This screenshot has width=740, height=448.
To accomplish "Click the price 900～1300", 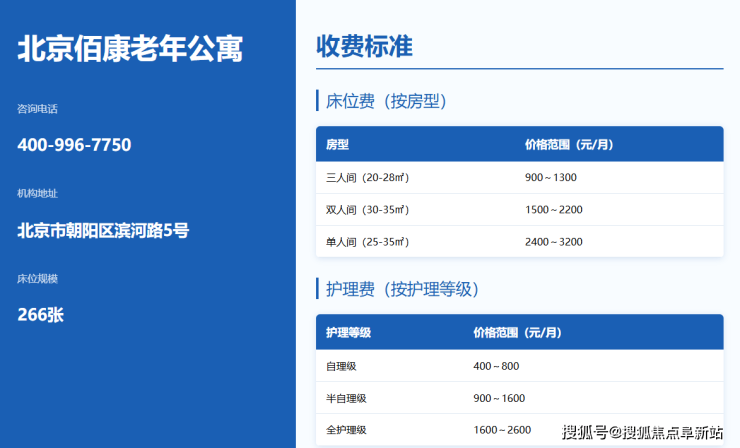I will click(551, 178).
